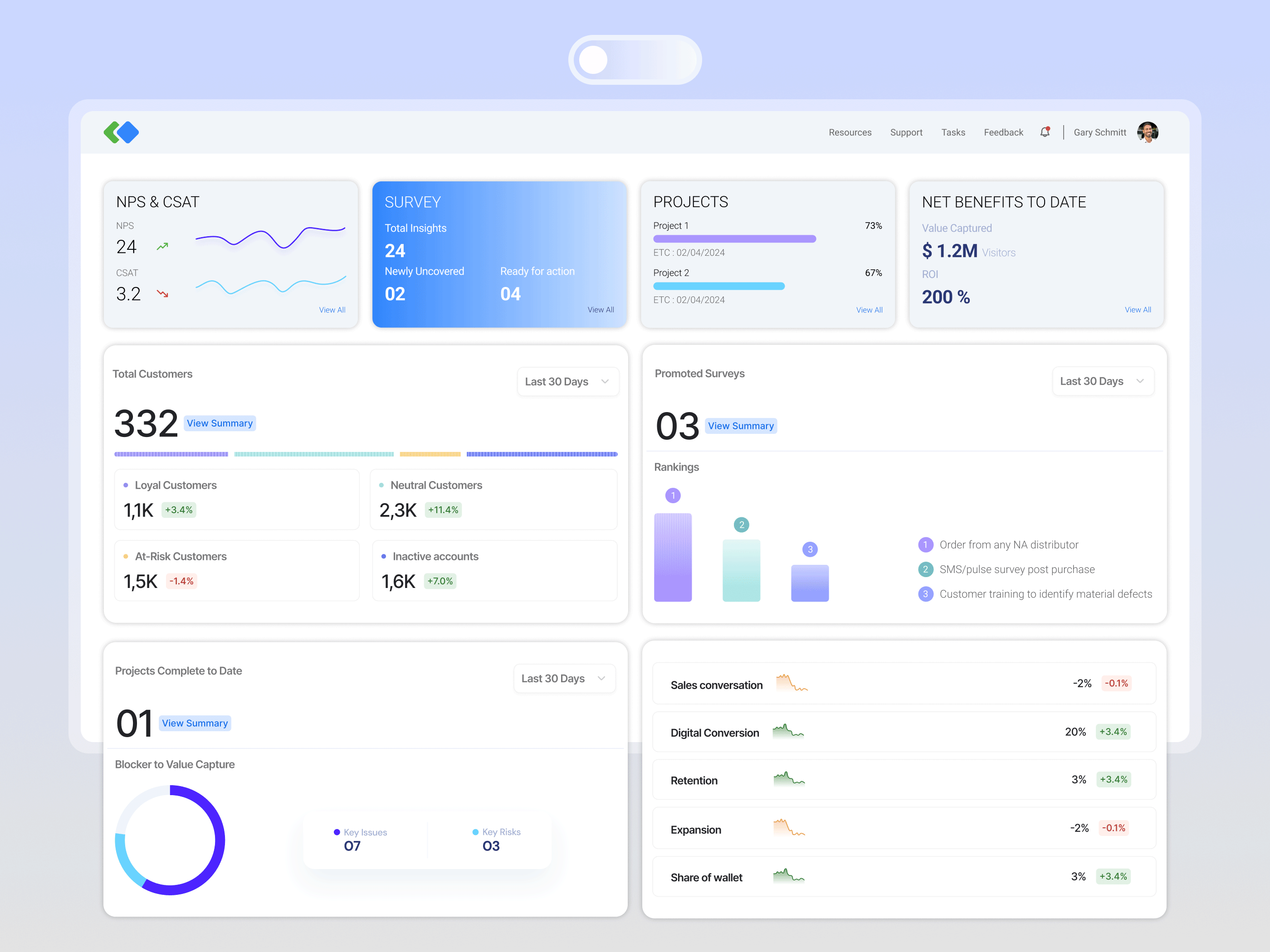
Task: Click the CSAT downward trend arrow icon
Action: [162, 293]
